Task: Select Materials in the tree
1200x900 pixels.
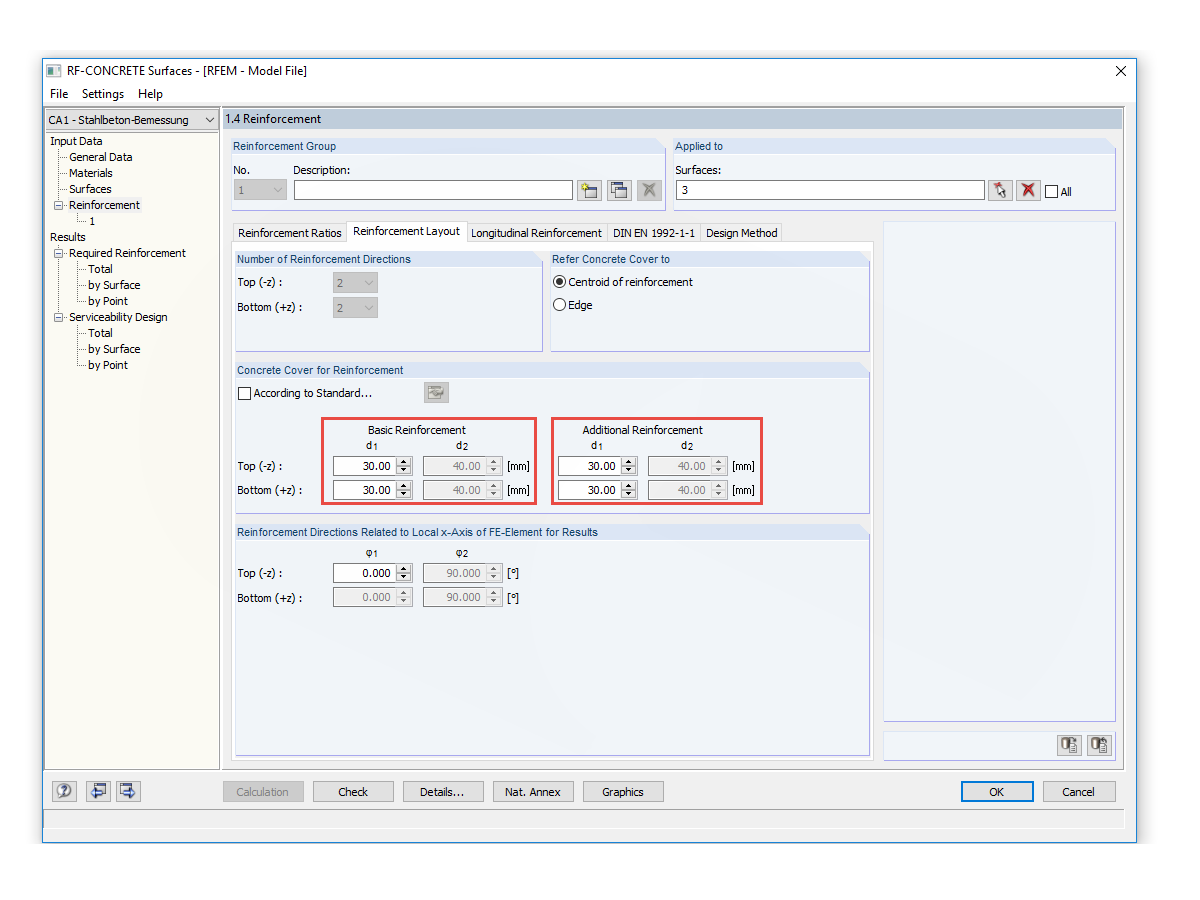Action: [90, 173]
